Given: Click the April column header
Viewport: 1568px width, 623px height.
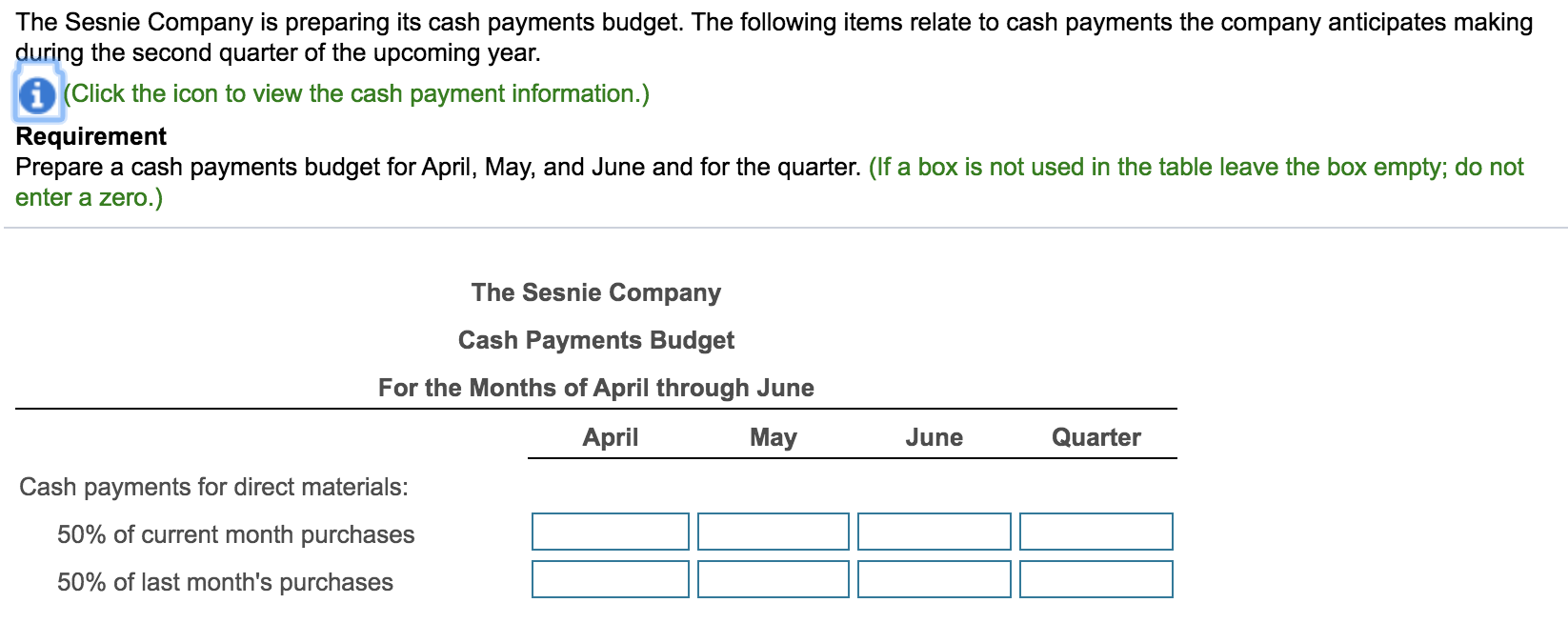Looking at the screenshot, I should [611, 437].
